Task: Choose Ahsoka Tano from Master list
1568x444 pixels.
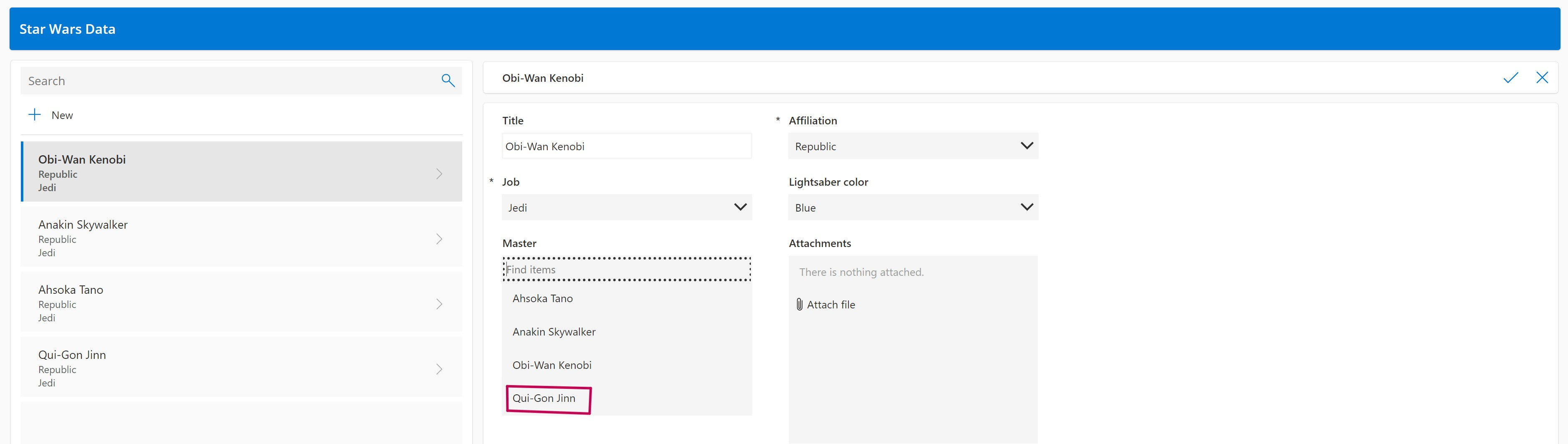Action: click(627, 298)
